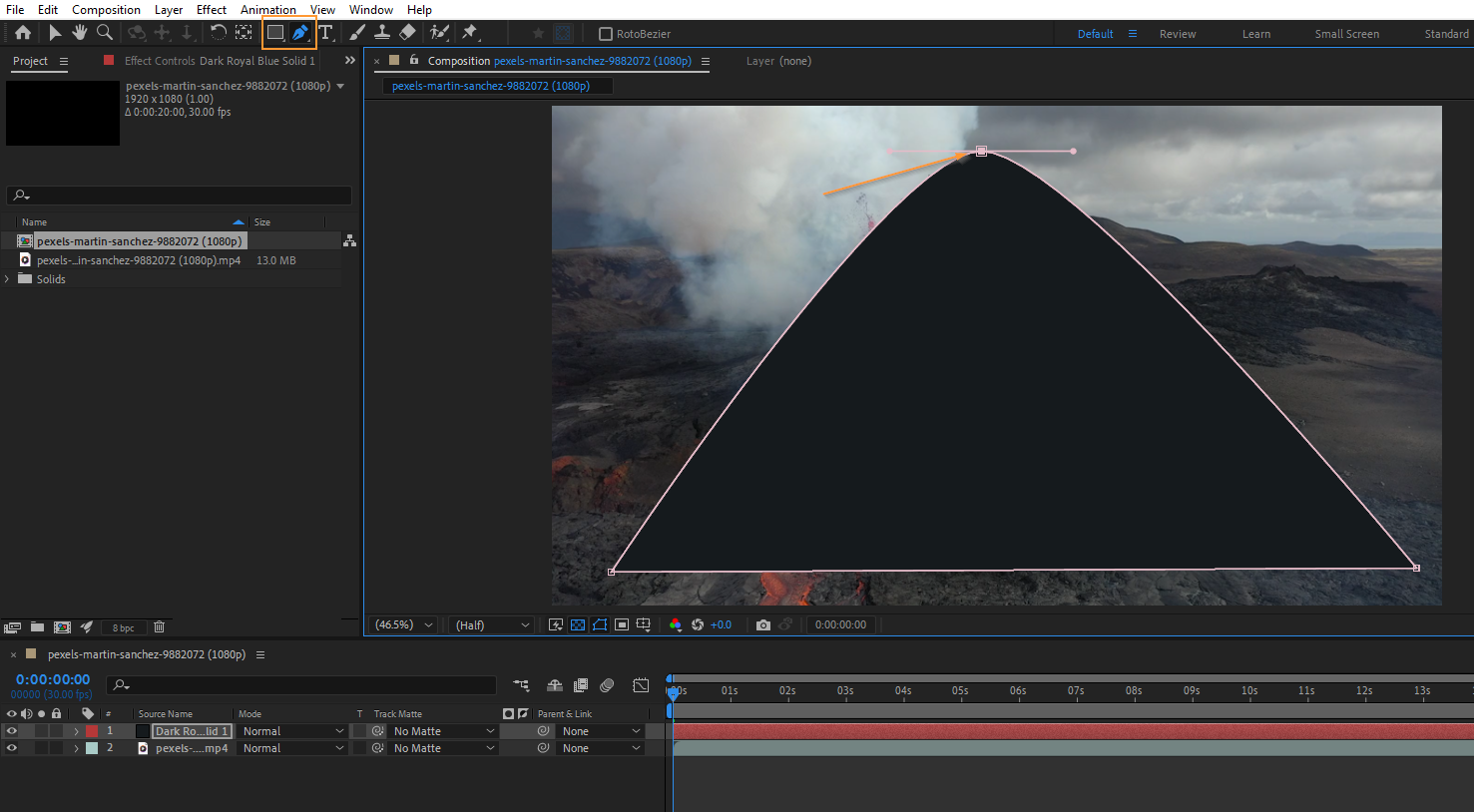The width and height of the screenshot is (1474, 812).
Task: Click the red label color of layer 1
Action: click(x=92, y=731)
